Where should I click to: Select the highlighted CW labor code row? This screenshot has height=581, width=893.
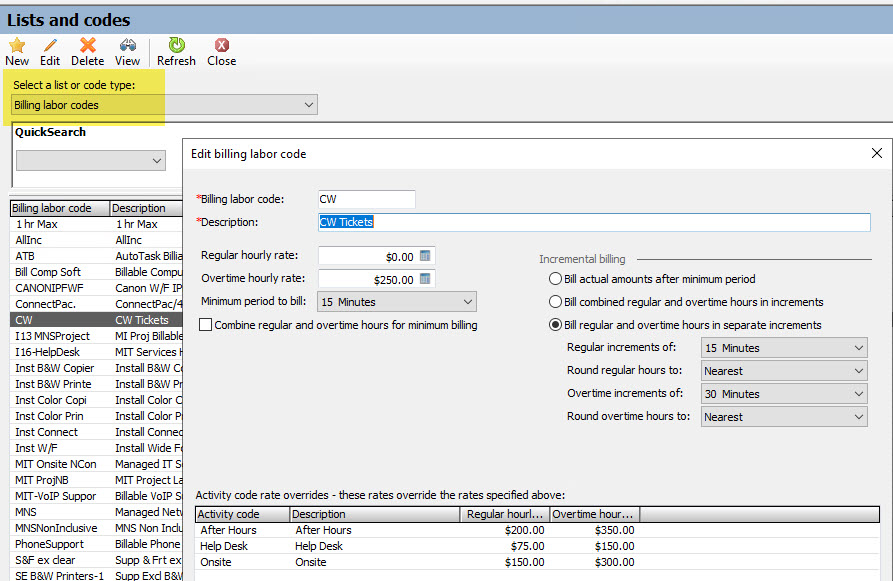tap(97, 320)
